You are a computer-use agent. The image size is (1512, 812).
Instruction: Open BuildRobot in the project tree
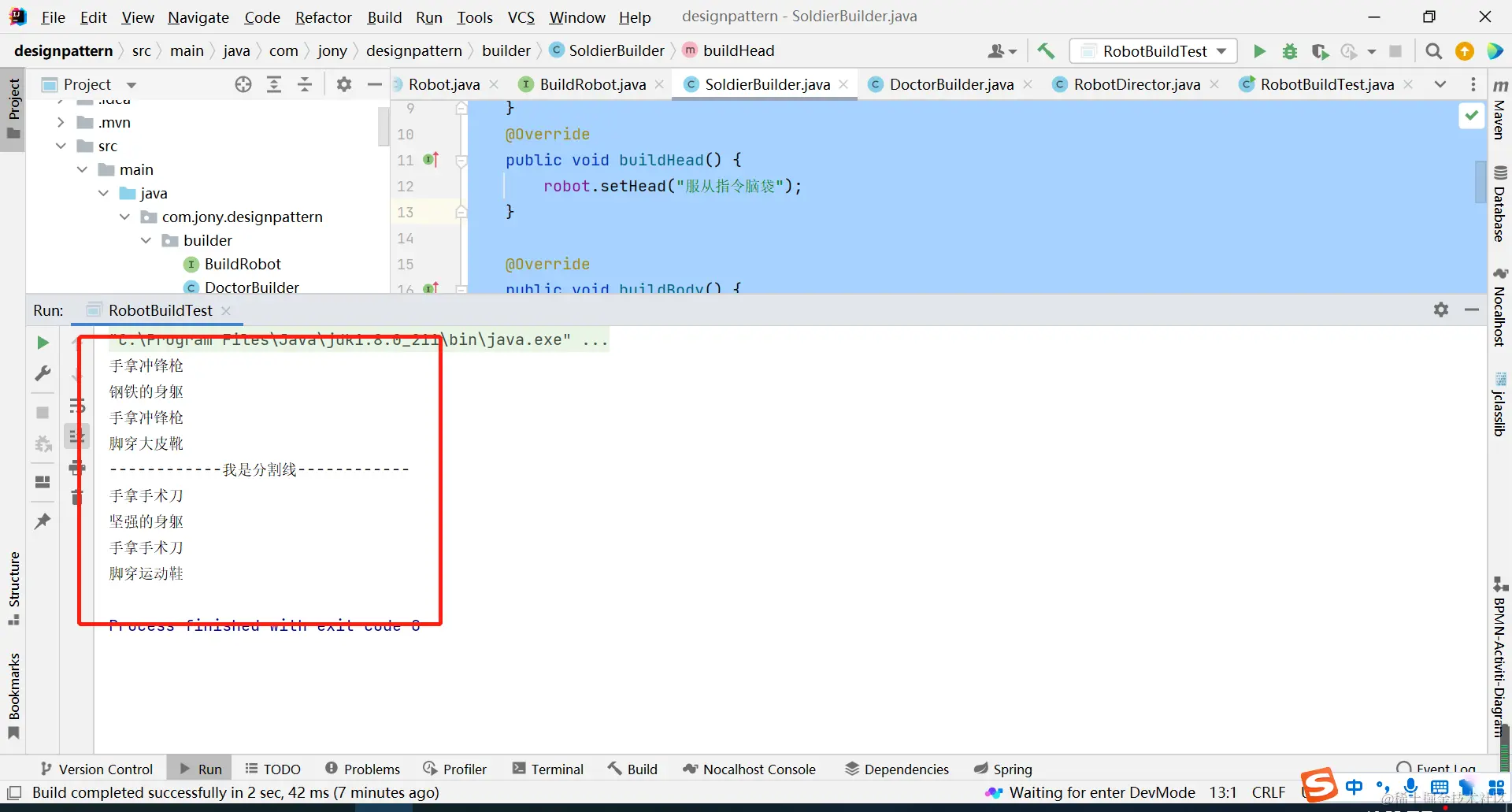243,264
